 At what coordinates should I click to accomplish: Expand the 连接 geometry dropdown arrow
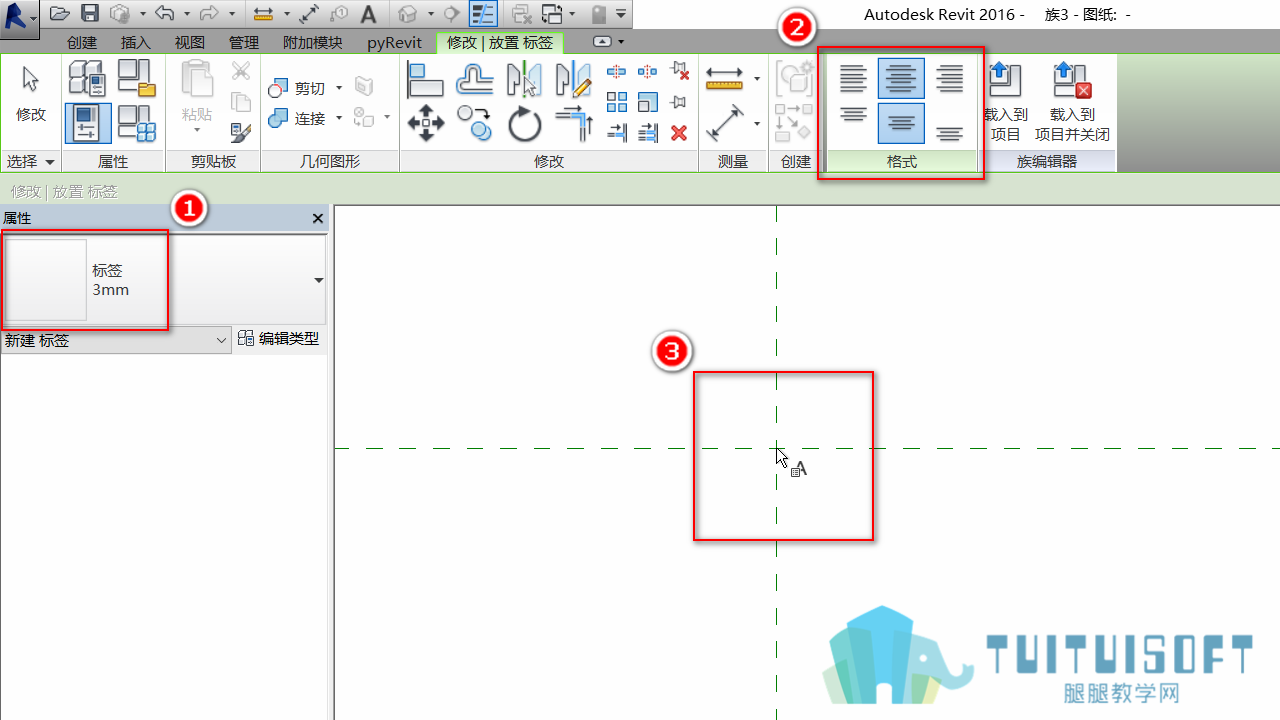339,118
